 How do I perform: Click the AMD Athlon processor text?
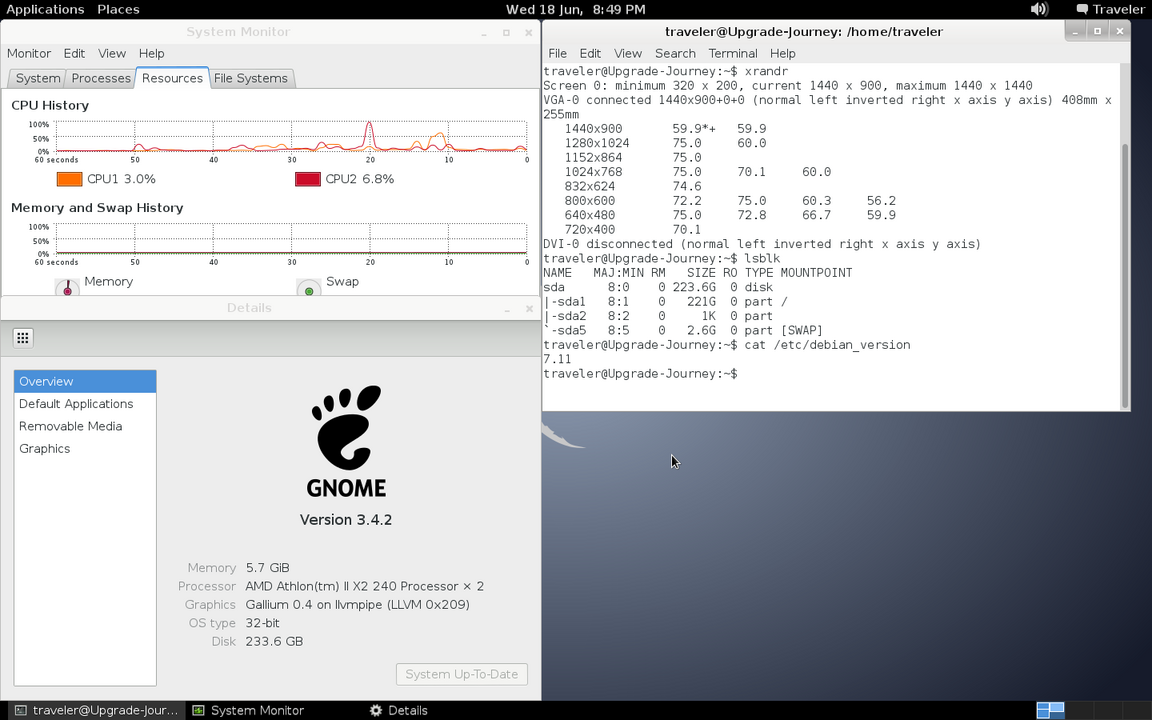(364, 586)
